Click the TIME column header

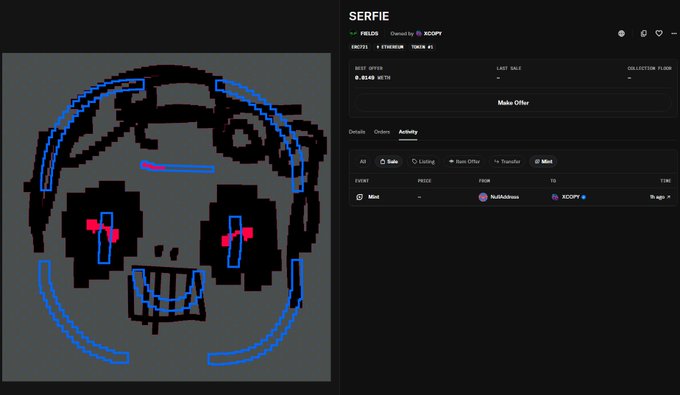coord(666,181)
